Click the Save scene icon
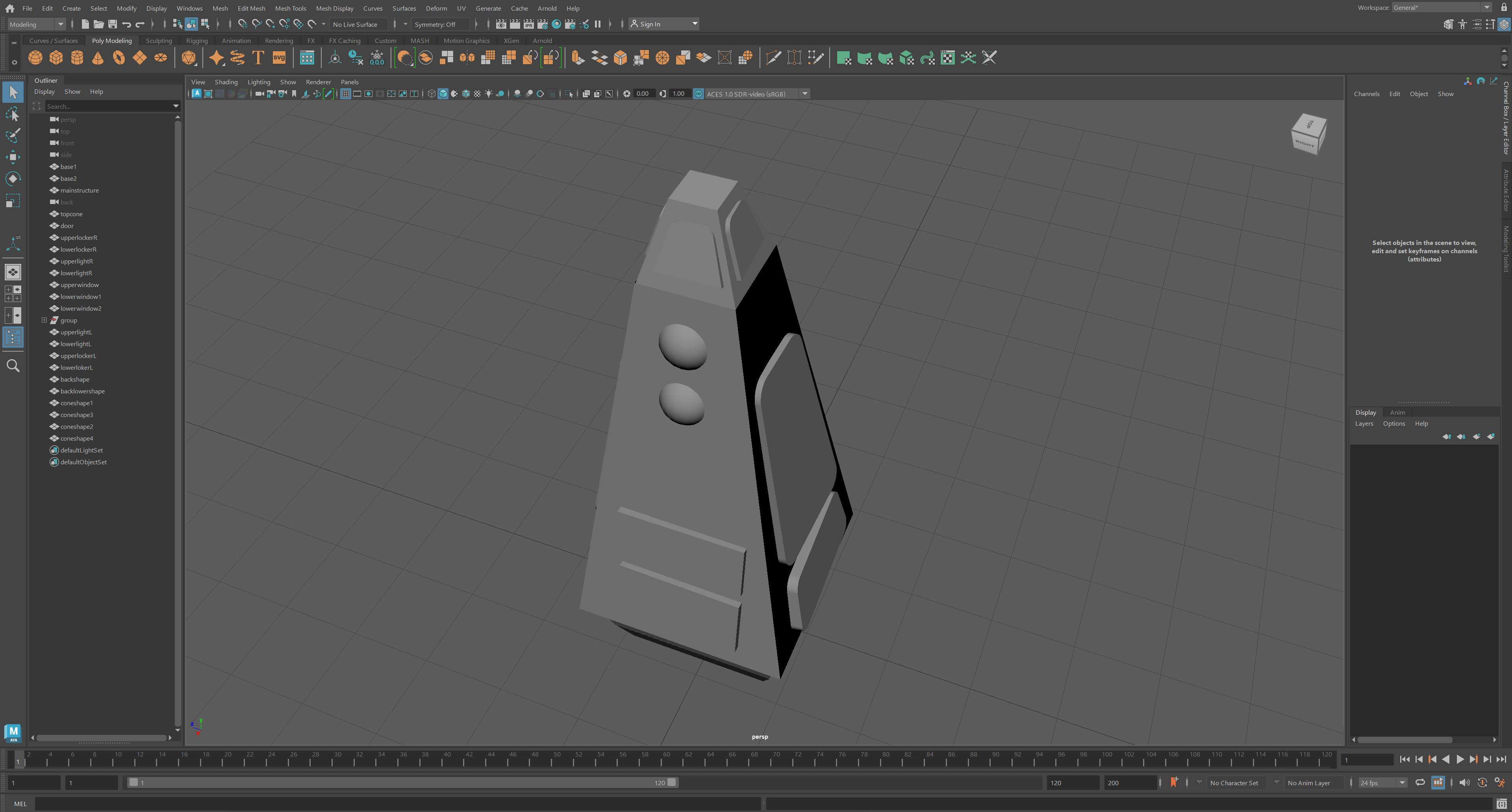The height and width of the screenshot is (812, 1512). tap(112, 24)
